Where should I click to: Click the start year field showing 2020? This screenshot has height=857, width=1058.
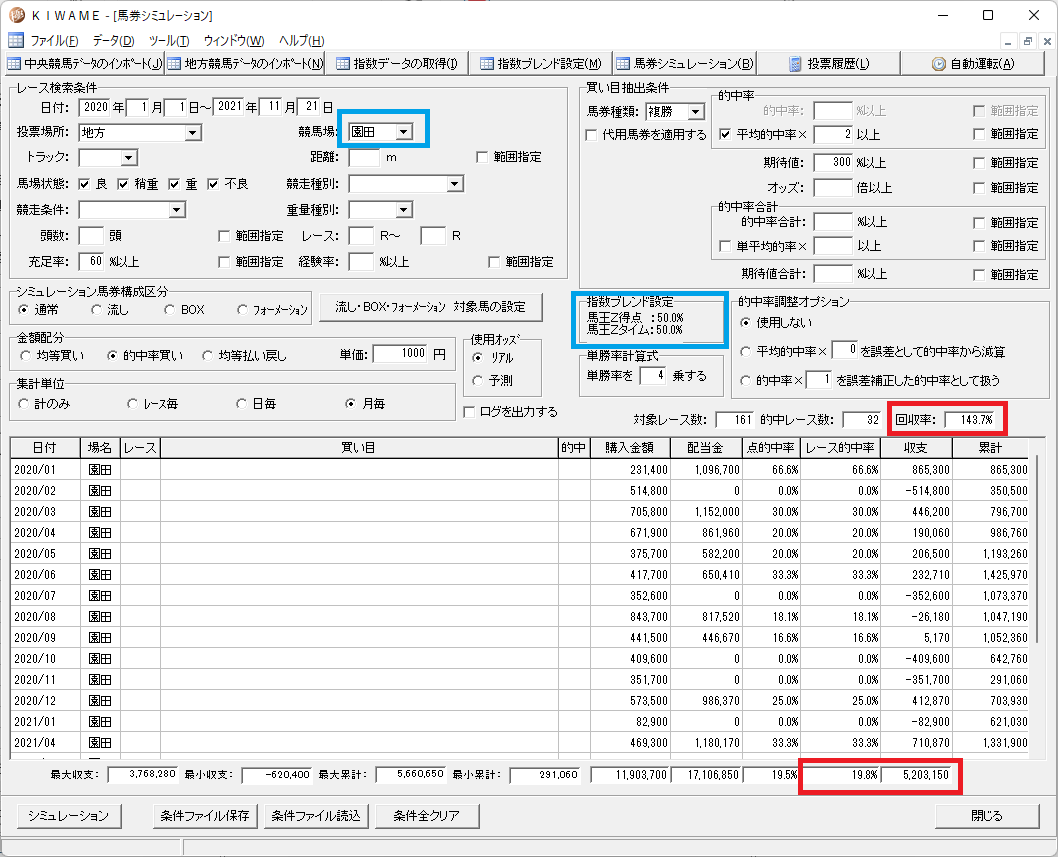(94, 107)
